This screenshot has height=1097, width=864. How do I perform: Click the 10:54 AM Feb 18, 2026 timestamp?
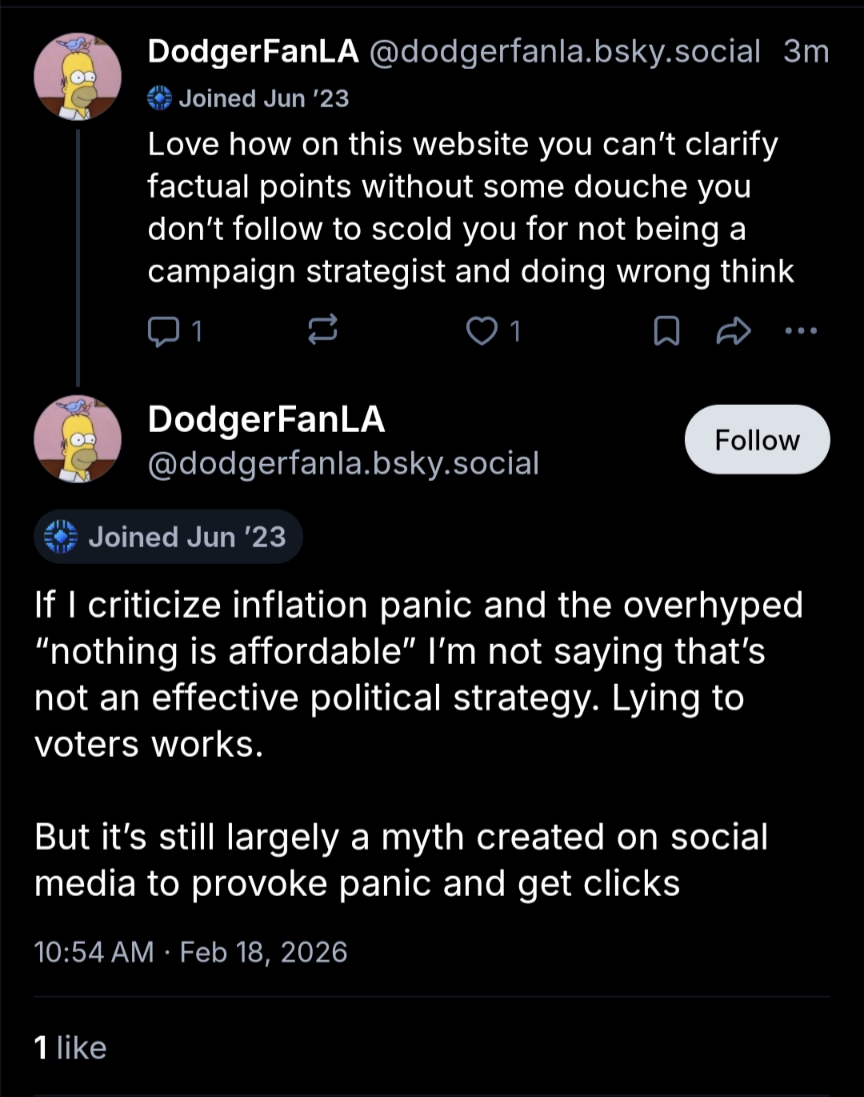click(191, 952)
